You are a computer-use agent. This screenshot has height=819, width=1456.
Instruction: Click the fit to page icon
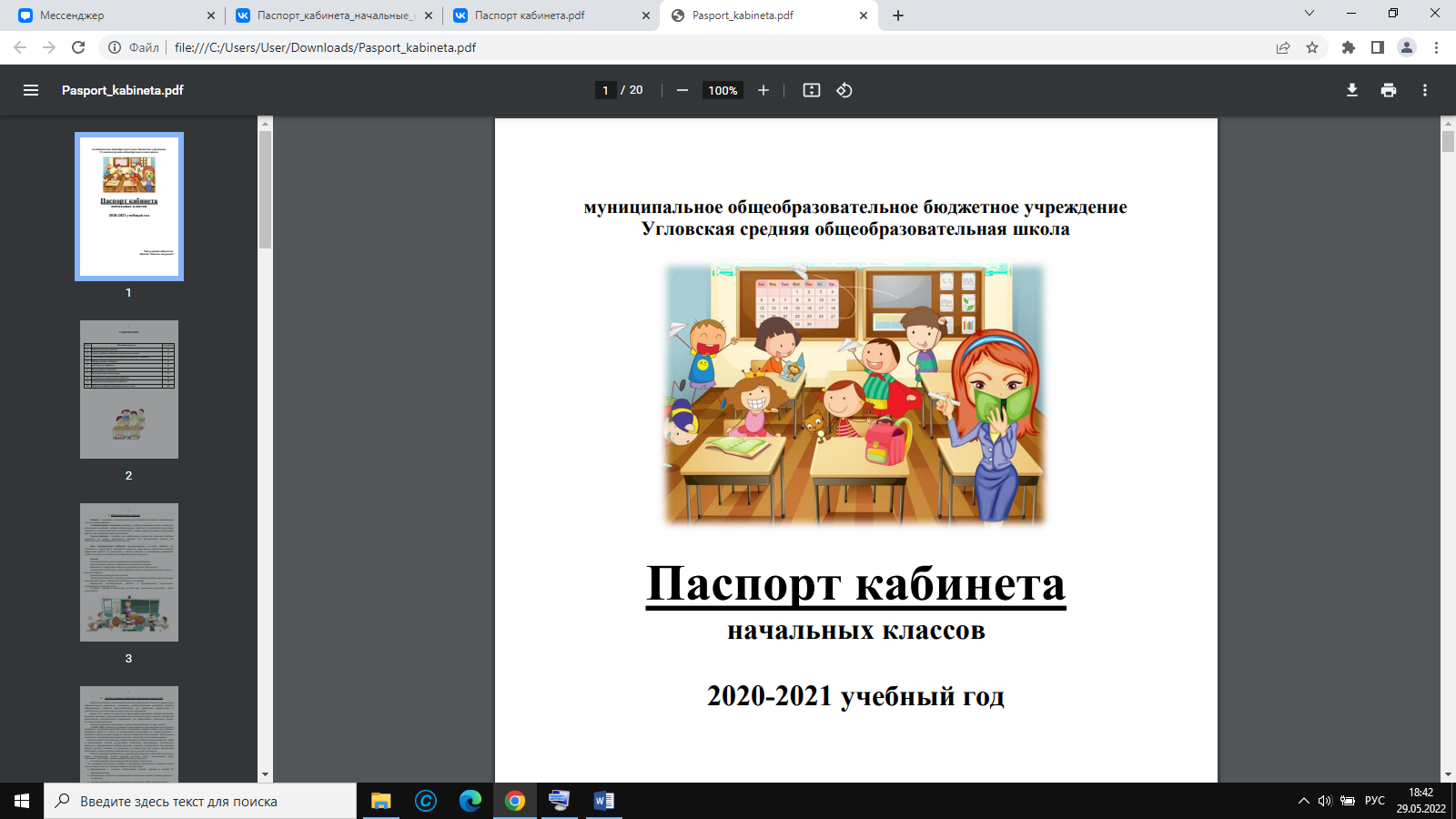(812, 90)
